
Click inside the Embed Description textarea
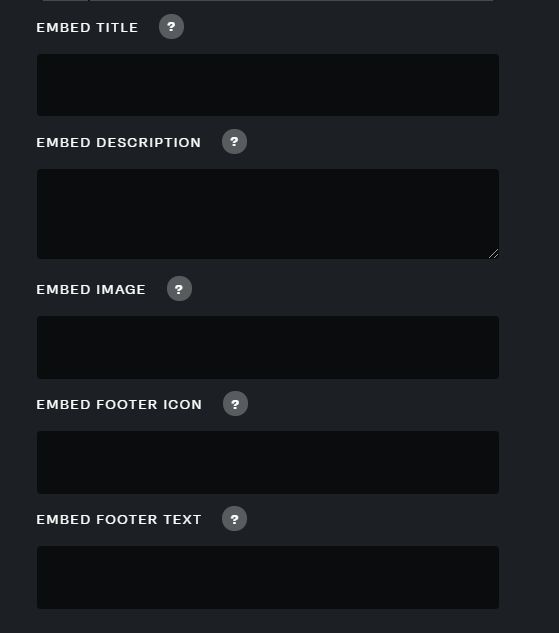[x=268, y=214]
